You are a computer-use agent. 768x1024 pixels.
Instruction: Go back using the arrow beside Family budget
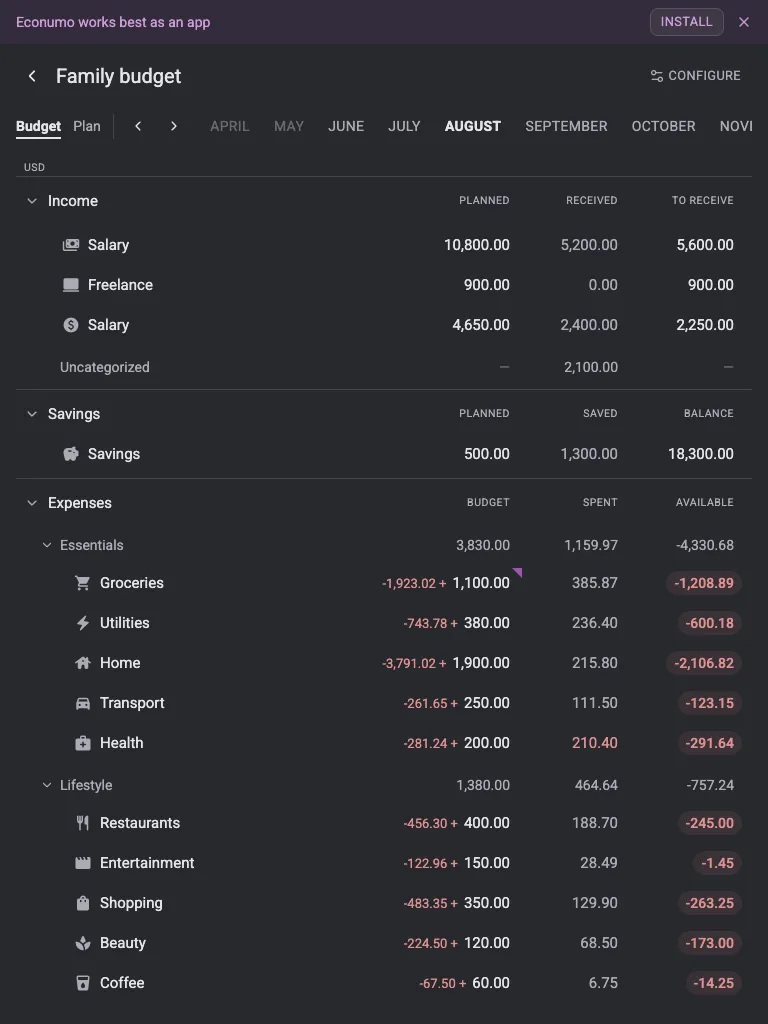click(x=32, y=76)
